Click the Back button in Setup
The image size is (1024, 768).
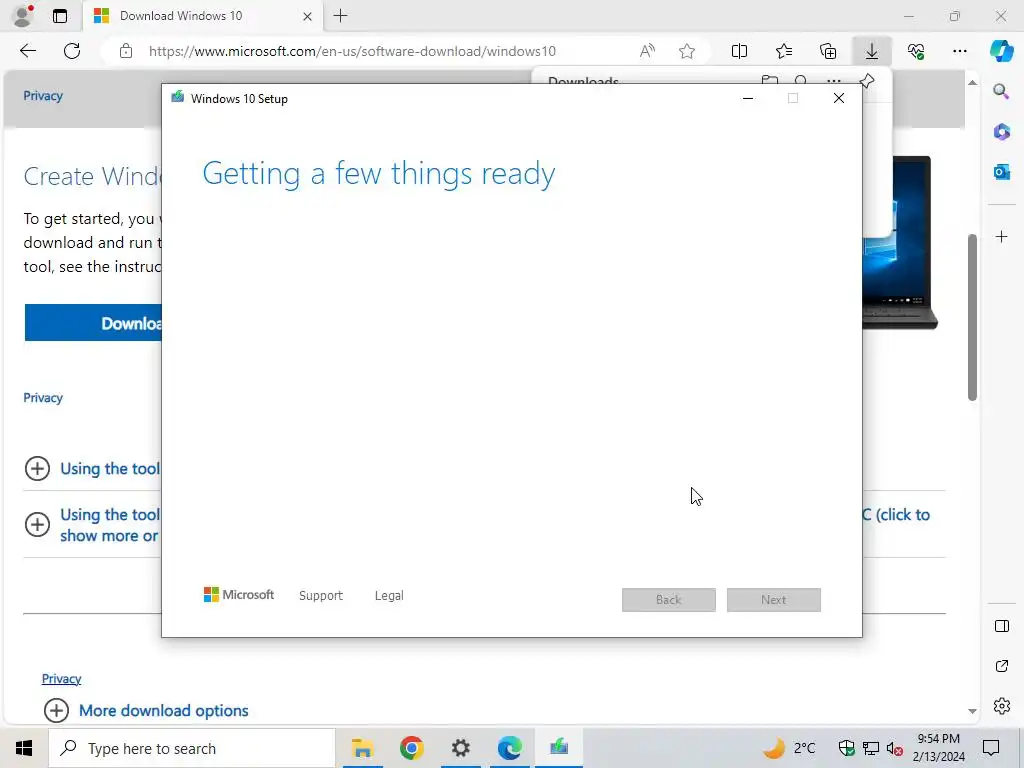pos(669,600)
